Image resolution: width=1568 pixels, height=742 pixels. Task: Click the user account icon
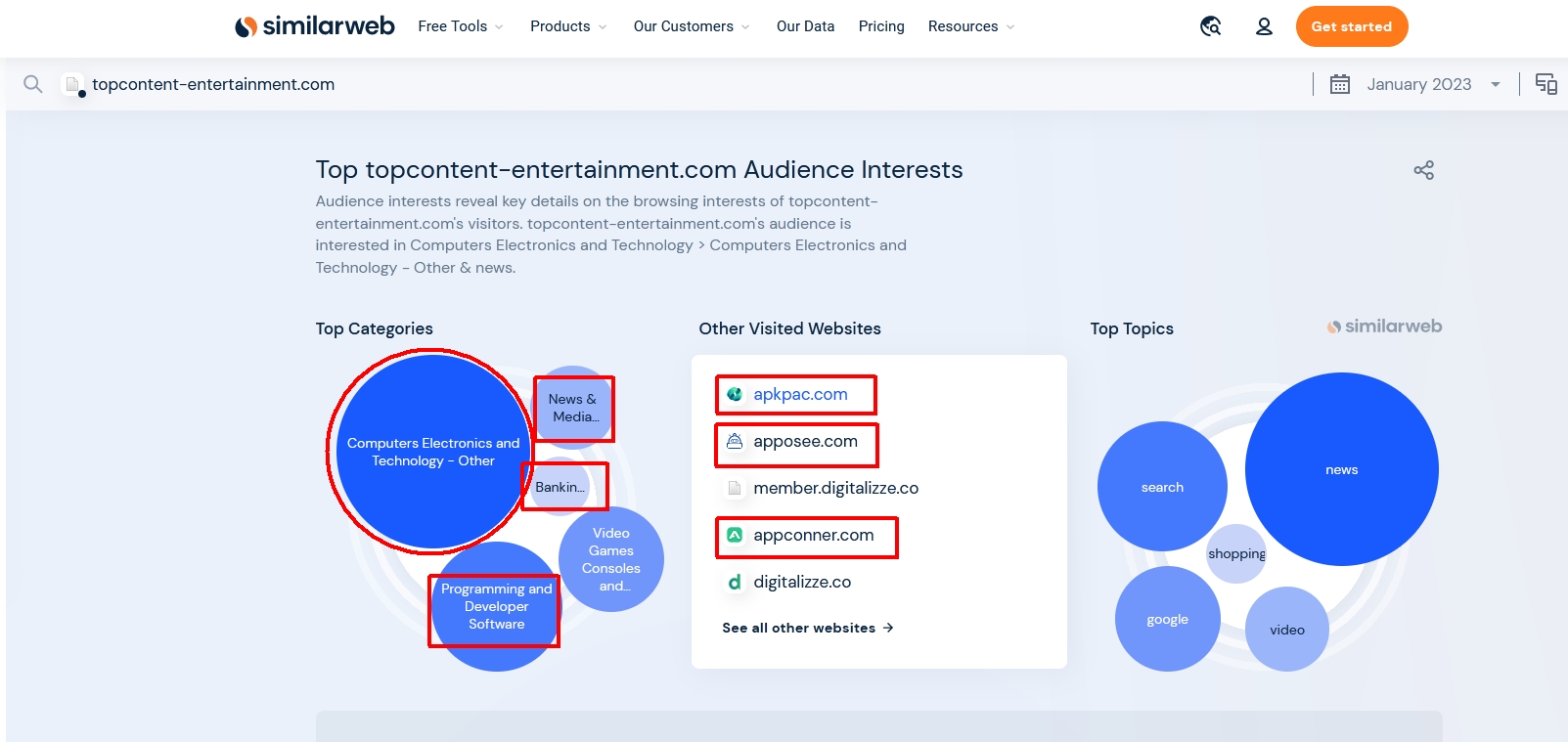1264,26
